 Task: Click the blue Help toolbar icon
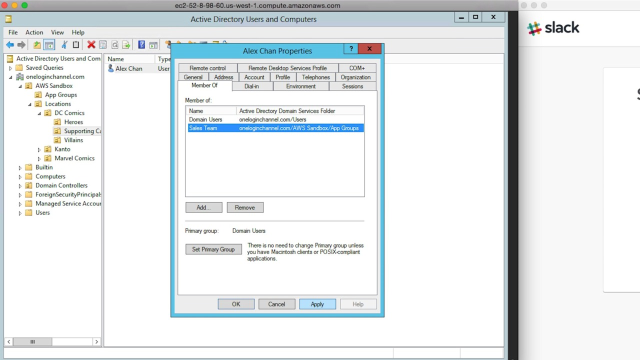[141, 45]
